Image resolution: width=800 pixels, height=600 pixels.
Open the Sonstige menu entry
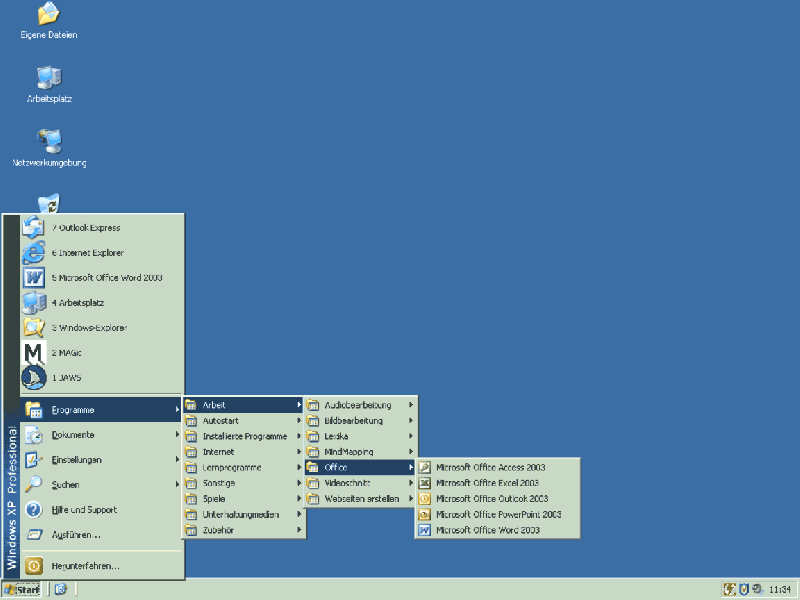coord(244,483)
